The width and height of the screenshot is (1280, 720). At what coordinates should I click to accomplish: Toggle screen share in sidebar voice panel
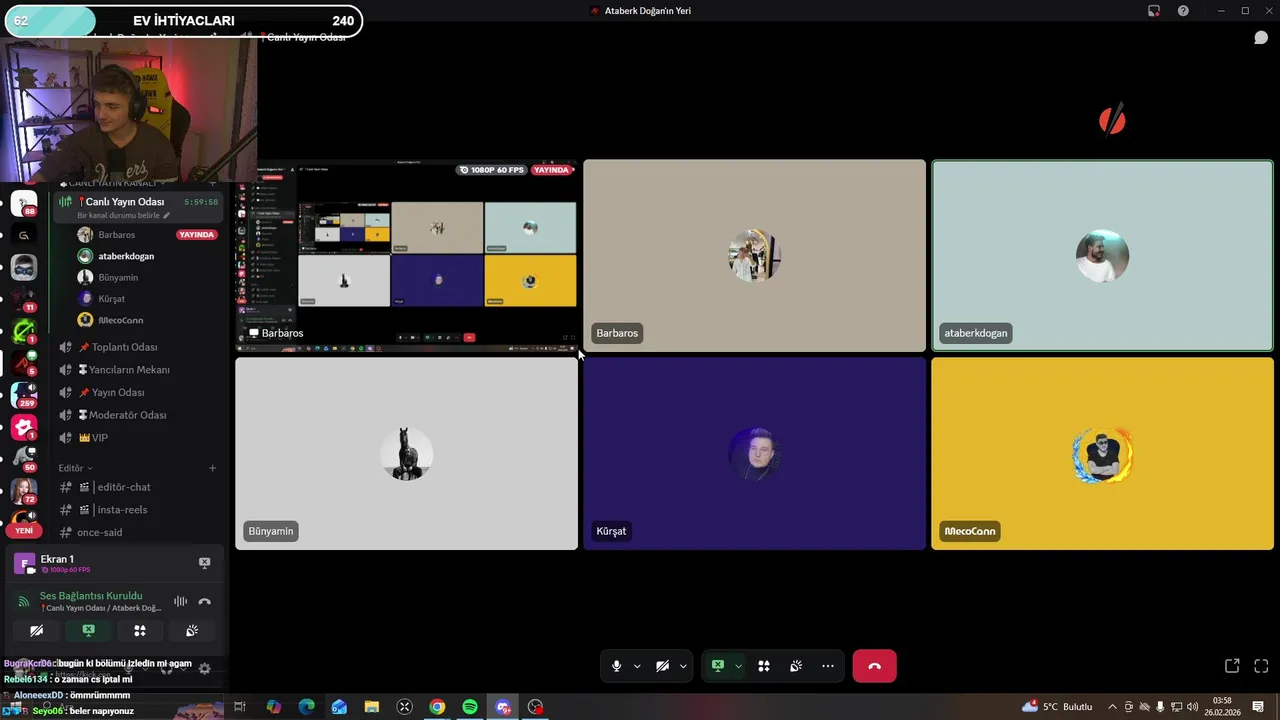pyautogui.click(x=88, y=631)
